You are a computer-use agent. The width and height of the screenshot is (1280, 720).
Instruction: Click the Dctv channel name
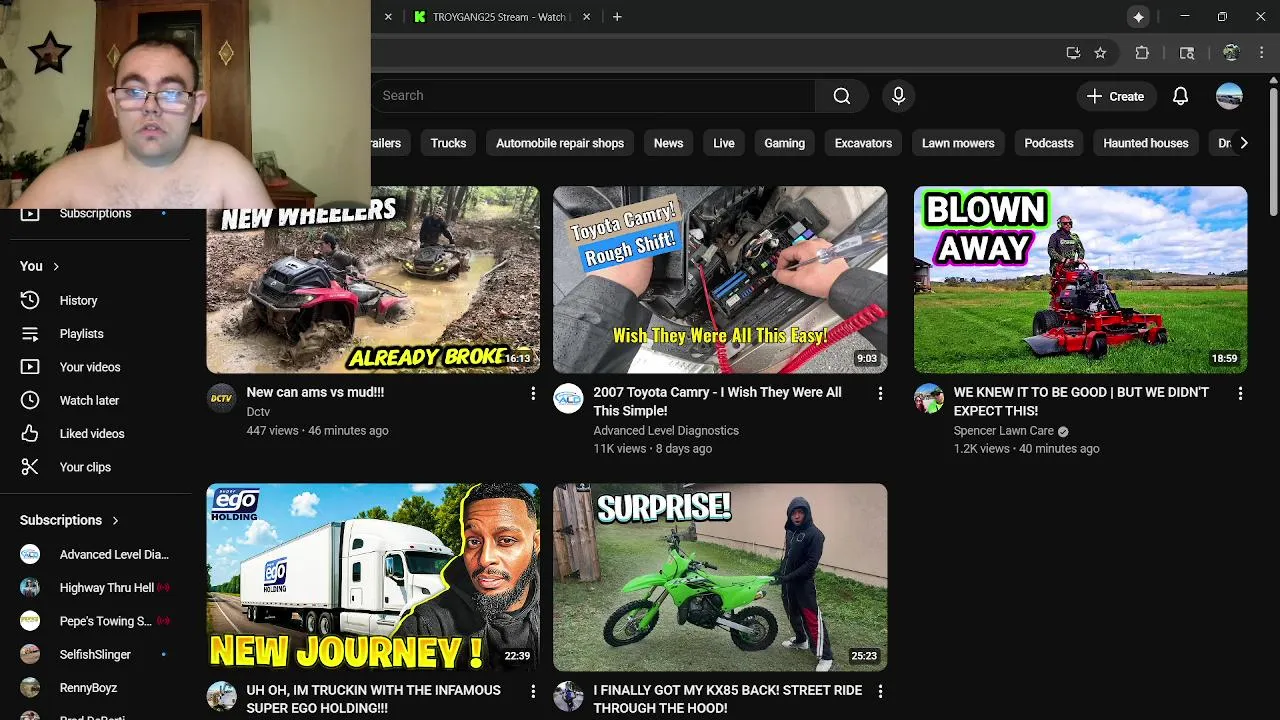coord(258,412)
